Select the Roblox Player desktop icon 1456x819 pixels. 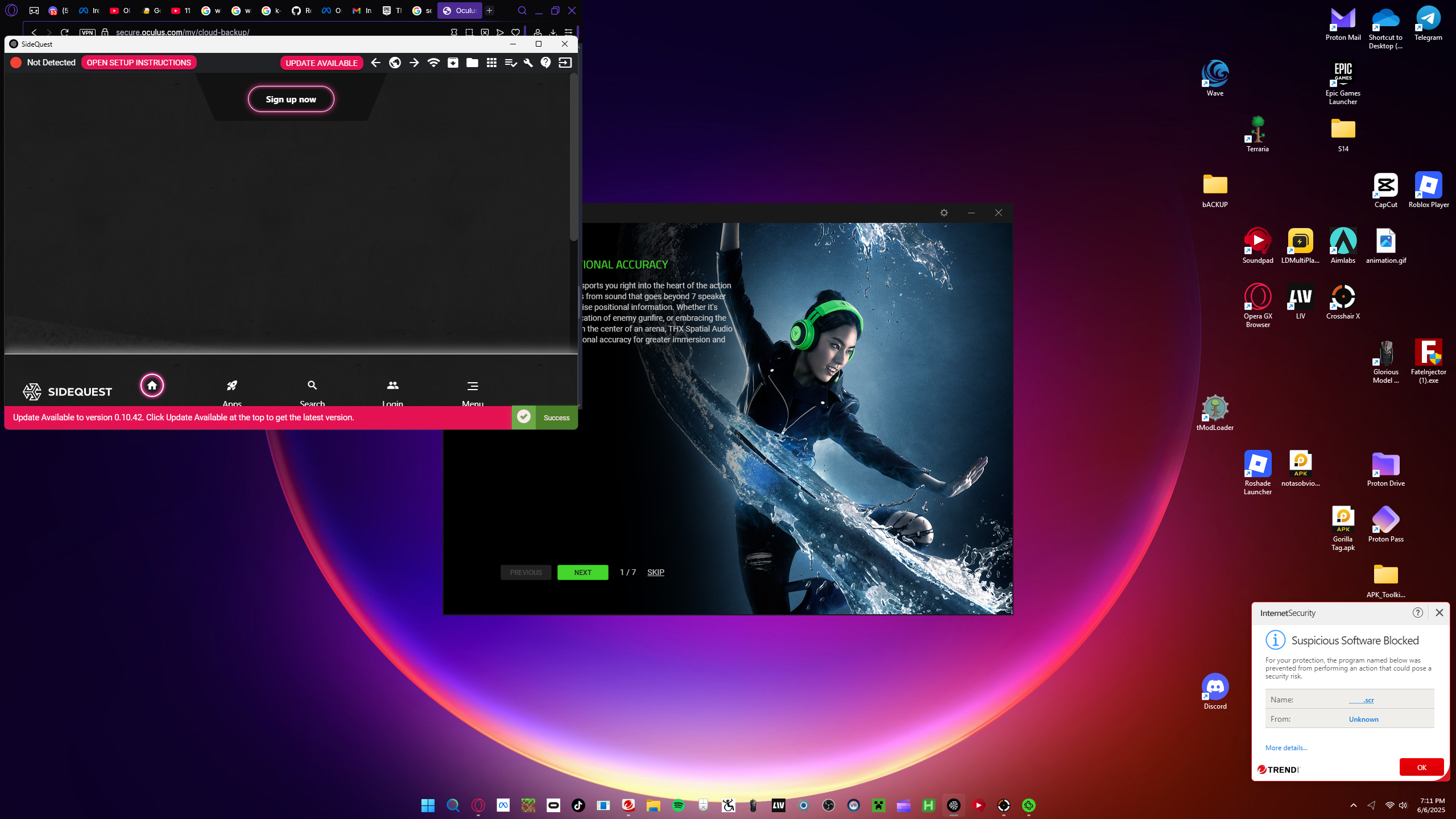pyautogui.click(x=1428, y=191)
